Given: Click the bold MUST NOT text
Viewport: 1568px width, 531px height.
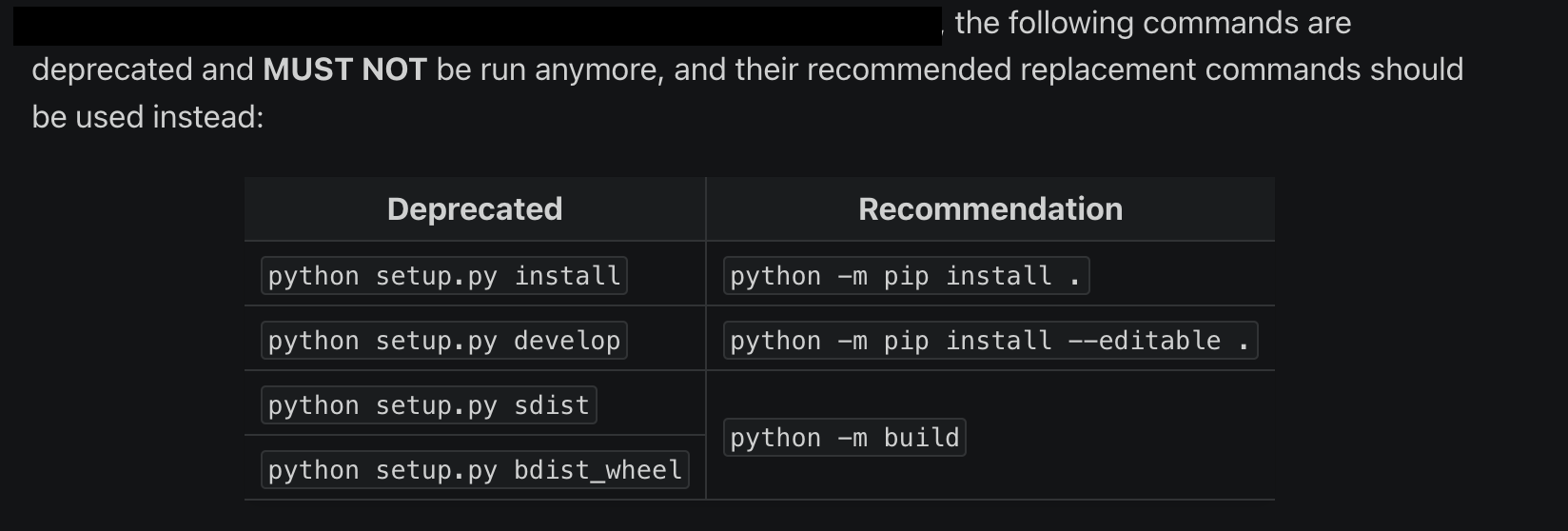Looking at the screenshot, I should click(344, 69).
